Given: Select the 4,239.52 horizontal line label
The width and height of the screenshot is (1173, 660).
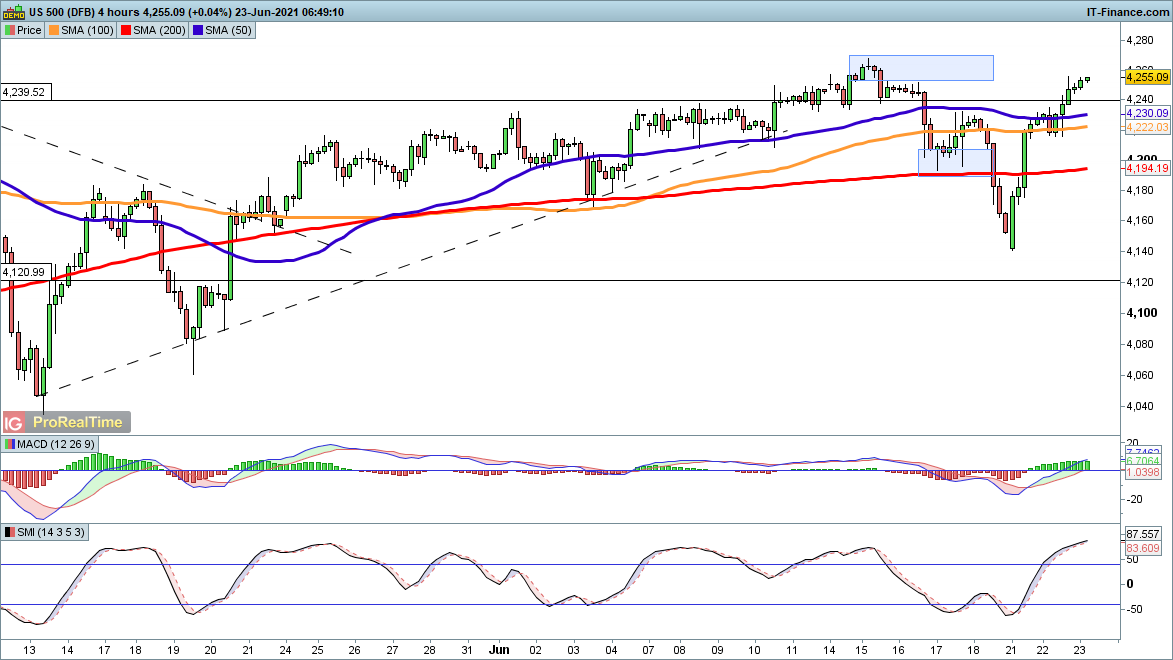Looking at the screenshot, I should [x=24, y=92].
